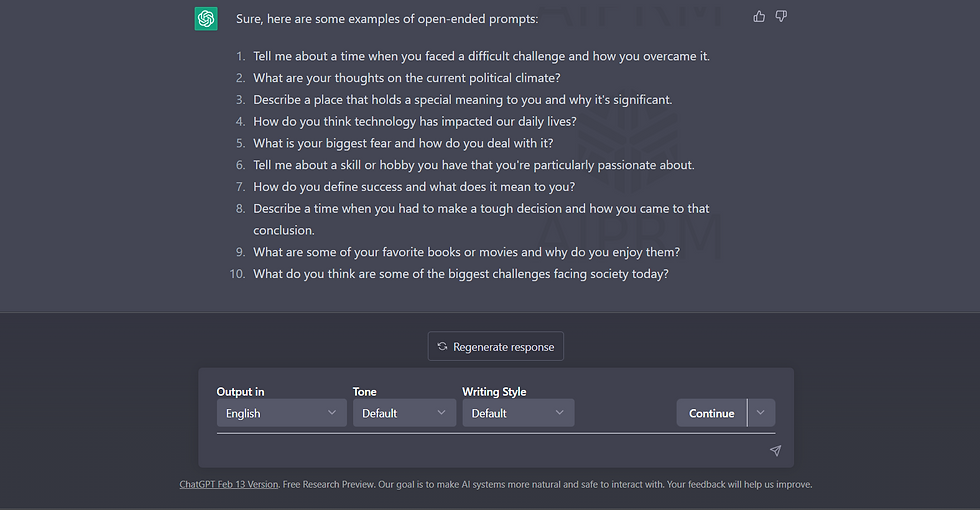Click the thumbs down icon
Viewport: 980px width, 510px height.
[781, 17]
